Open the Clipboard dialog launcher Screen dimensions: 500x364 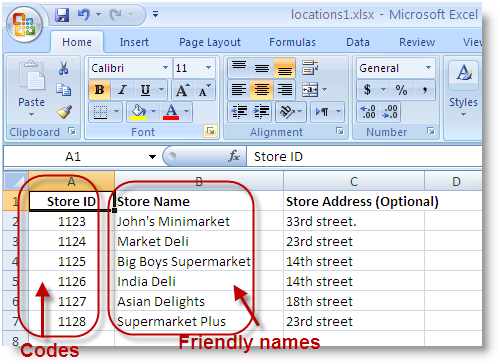tap(72, 131)
